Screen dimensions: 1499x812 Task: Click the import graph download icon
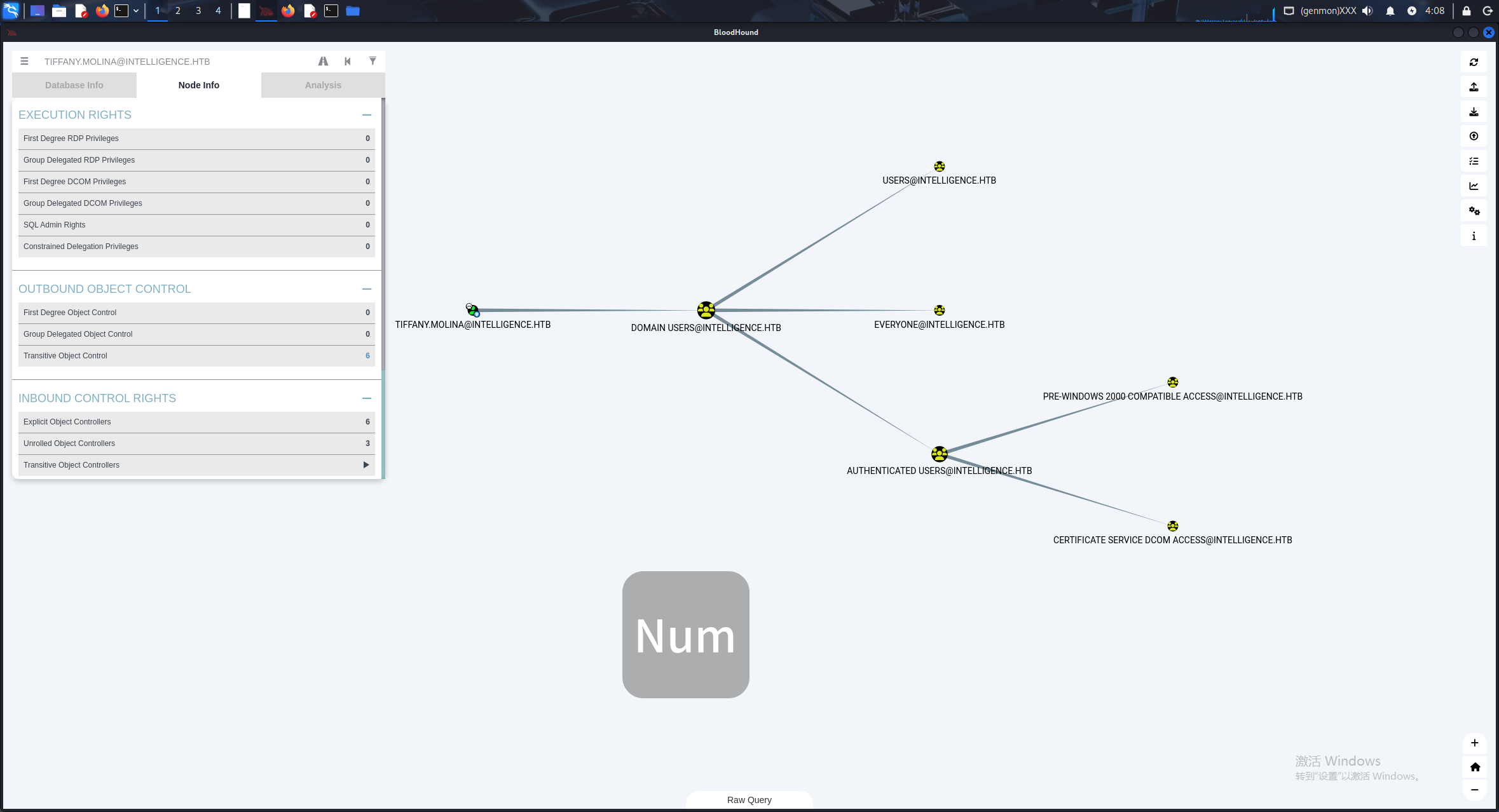(1474, 112)
